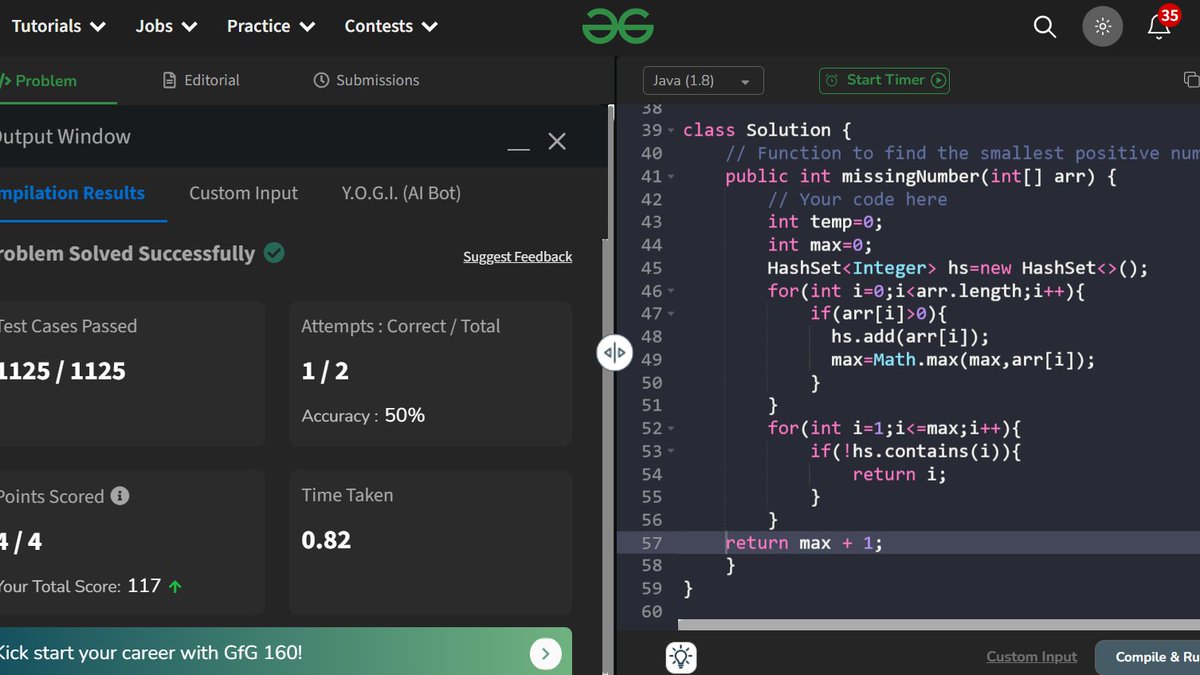Viewport: 1200px width, 675px height.
Task: Click the Time Taken value 0.82
Action: [326, 540]
